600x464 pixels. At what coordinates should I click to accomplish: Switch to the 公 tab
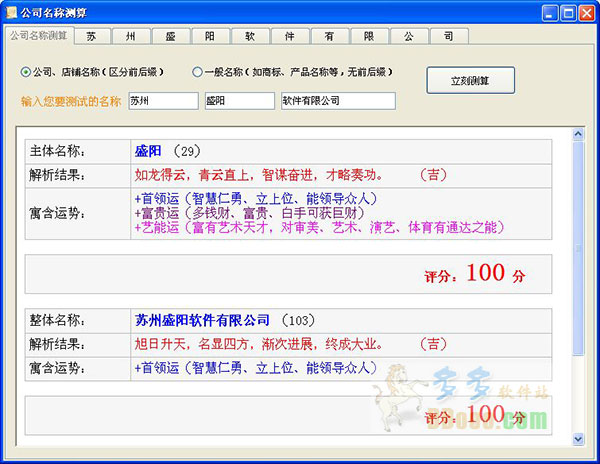click(x=409, y=36)
